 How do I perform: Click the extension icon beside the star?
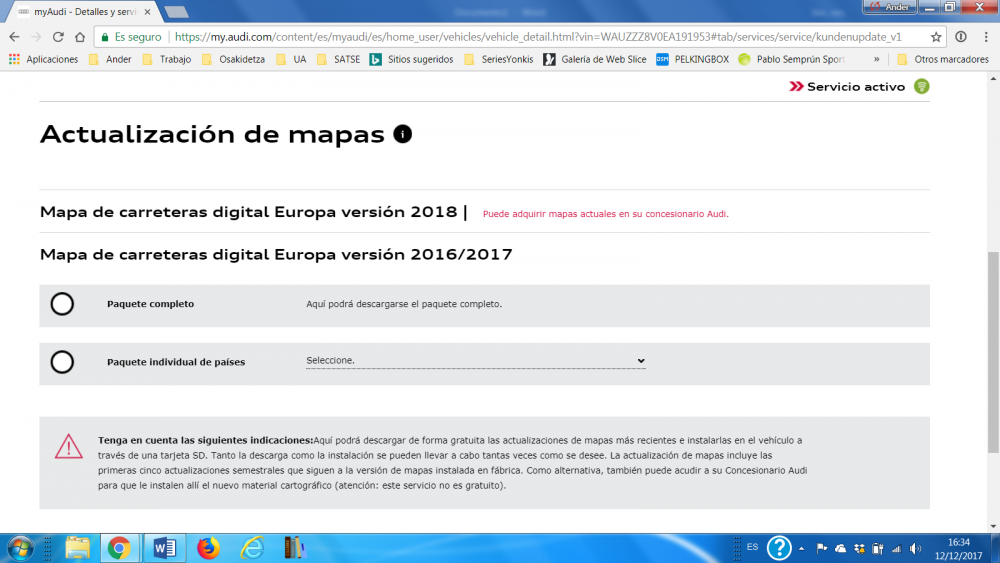(x=961, y=37)
